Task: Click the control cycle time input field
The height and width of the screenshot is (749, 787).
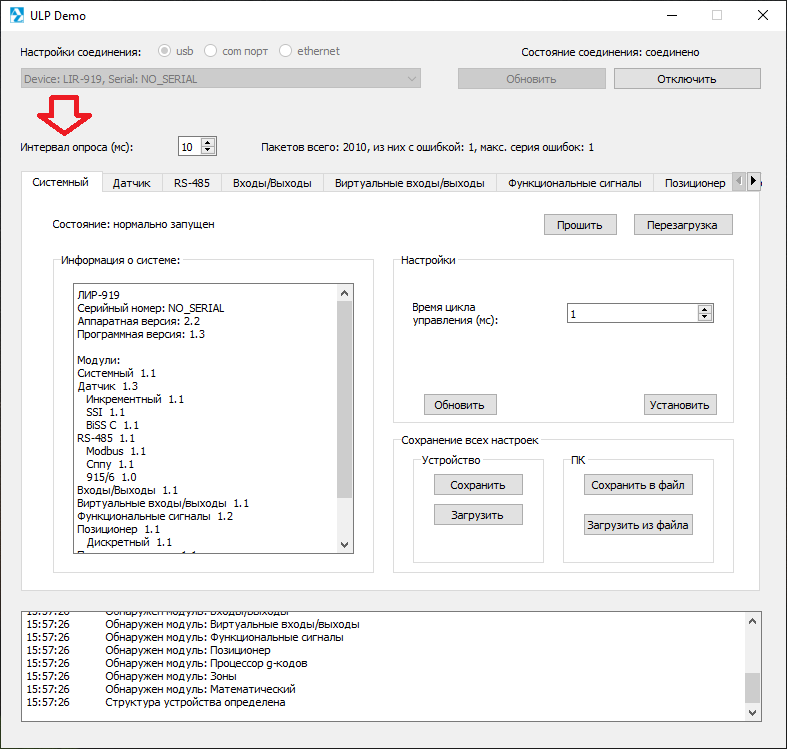Action: pyautogui.click(x=630, y=314)
